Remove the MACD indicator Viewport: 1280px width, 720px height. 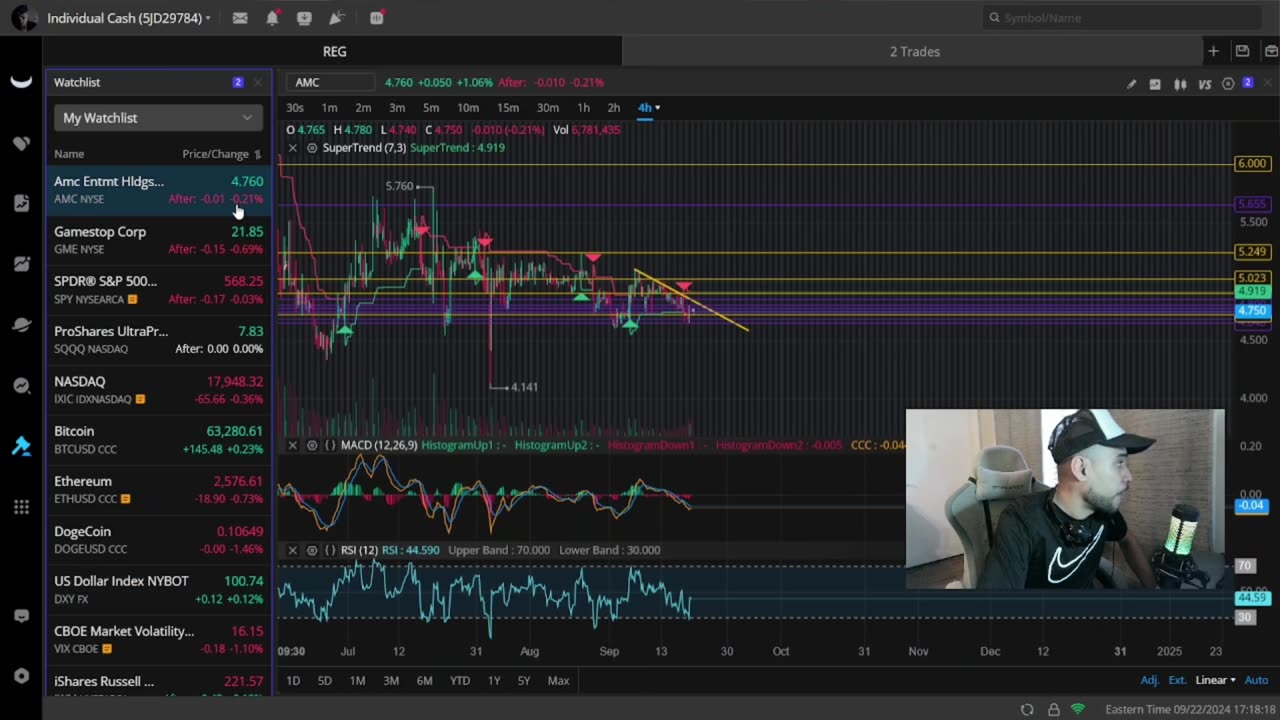[x=292, y=445]
